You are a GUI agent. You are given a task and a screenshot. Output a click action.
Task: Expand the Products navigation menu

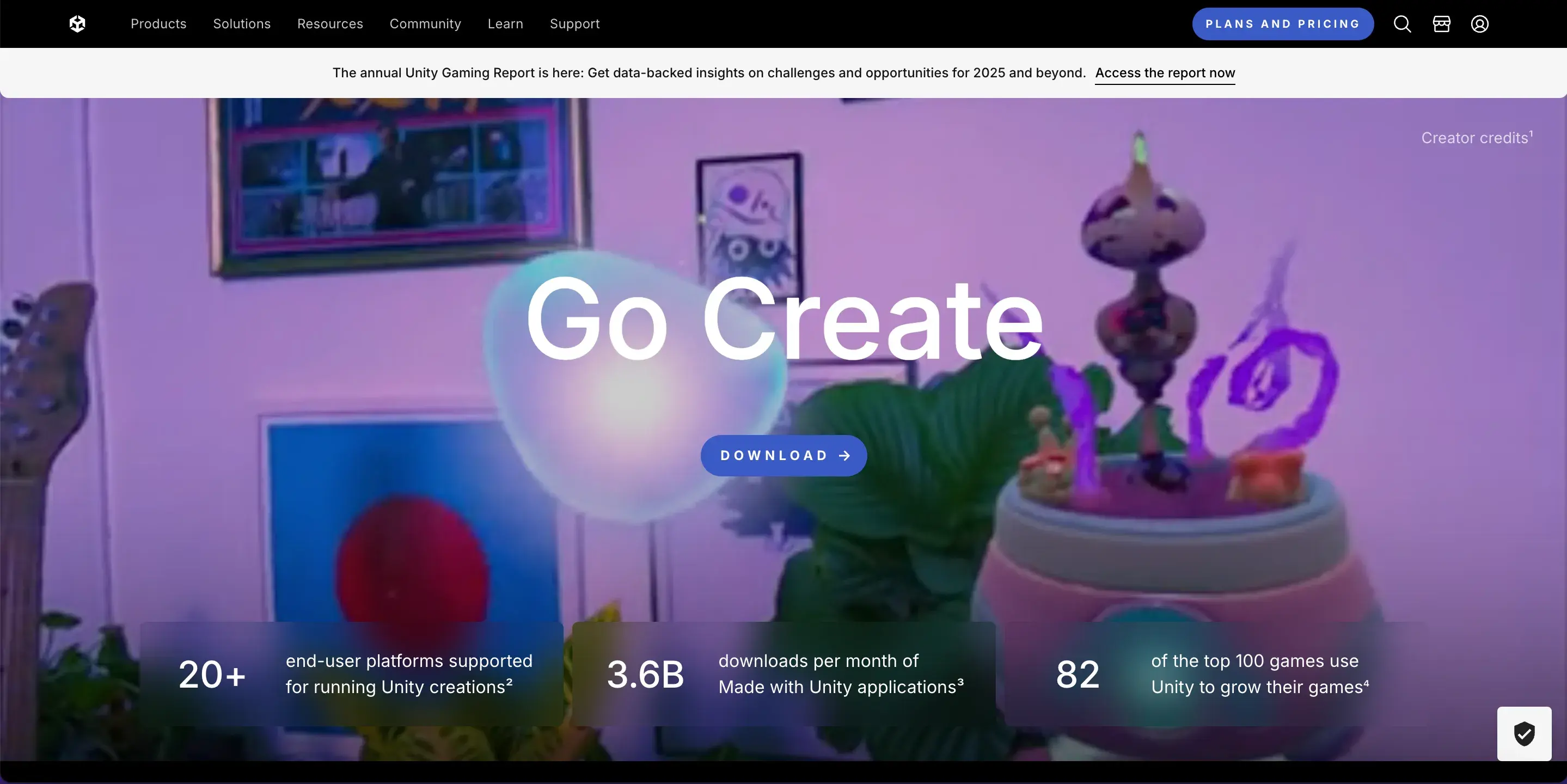click(158, 24)
